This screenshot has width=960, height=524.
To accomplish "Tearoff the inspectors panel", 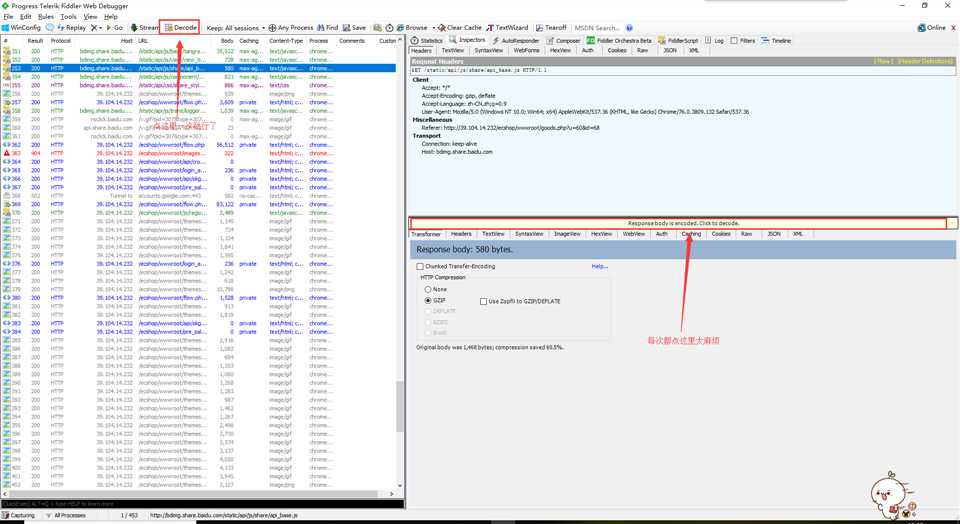I will click(551, 28).
